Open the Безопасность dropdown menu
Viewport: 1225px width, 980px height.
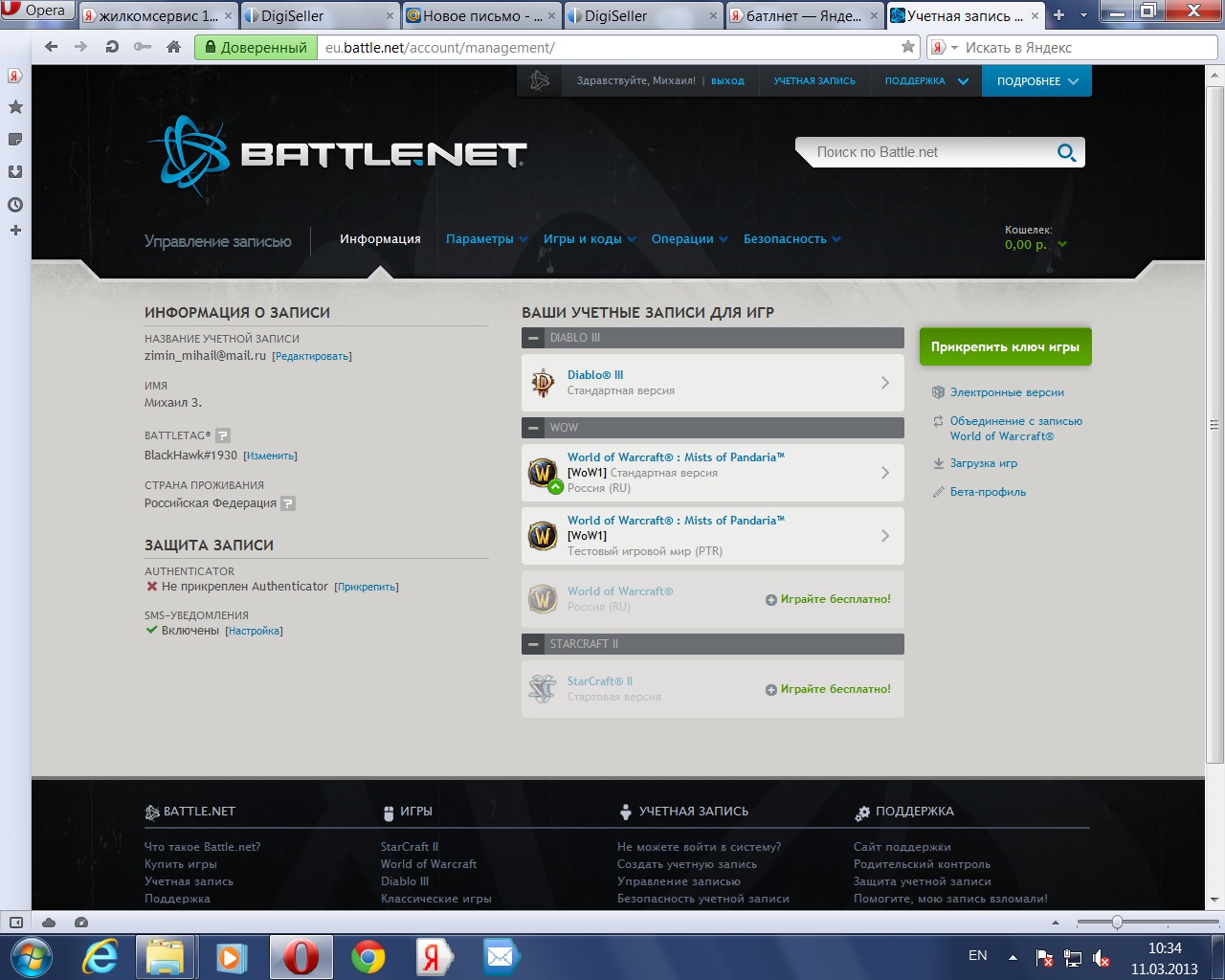(x=792, y=239)
